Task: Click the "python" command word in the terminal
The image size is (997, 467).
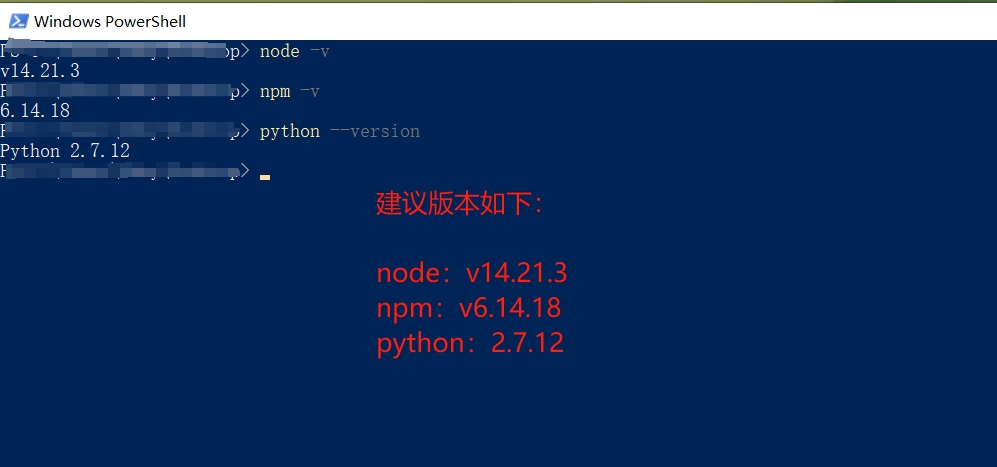Action: (289, 131)
